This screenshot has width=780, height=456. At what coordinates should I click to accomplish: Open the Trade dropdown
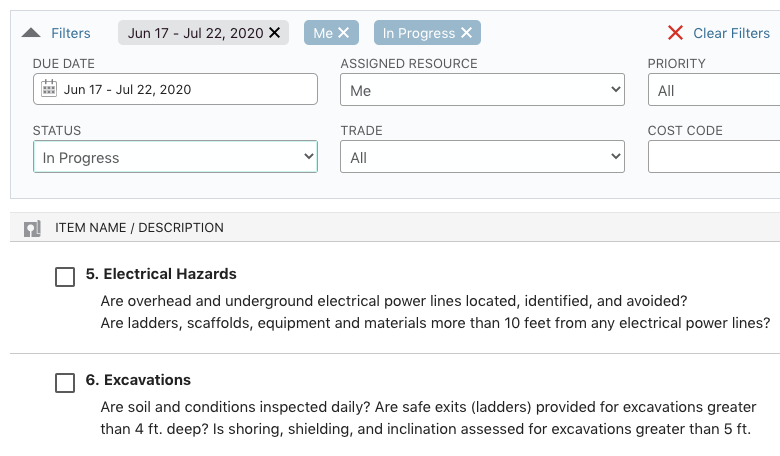pos(482,157)
